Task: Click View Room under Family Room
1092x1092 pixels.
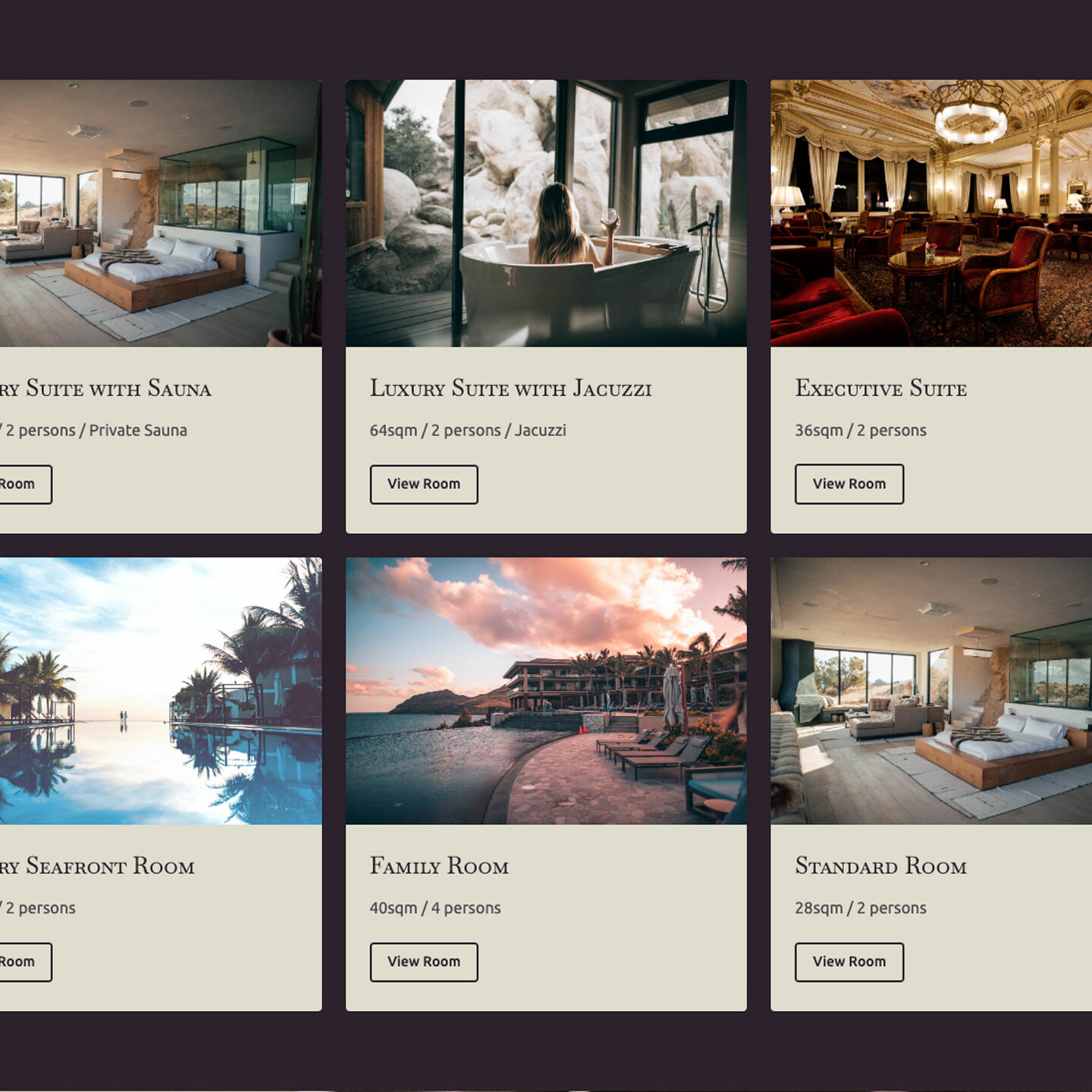Action: pos(424,962)
